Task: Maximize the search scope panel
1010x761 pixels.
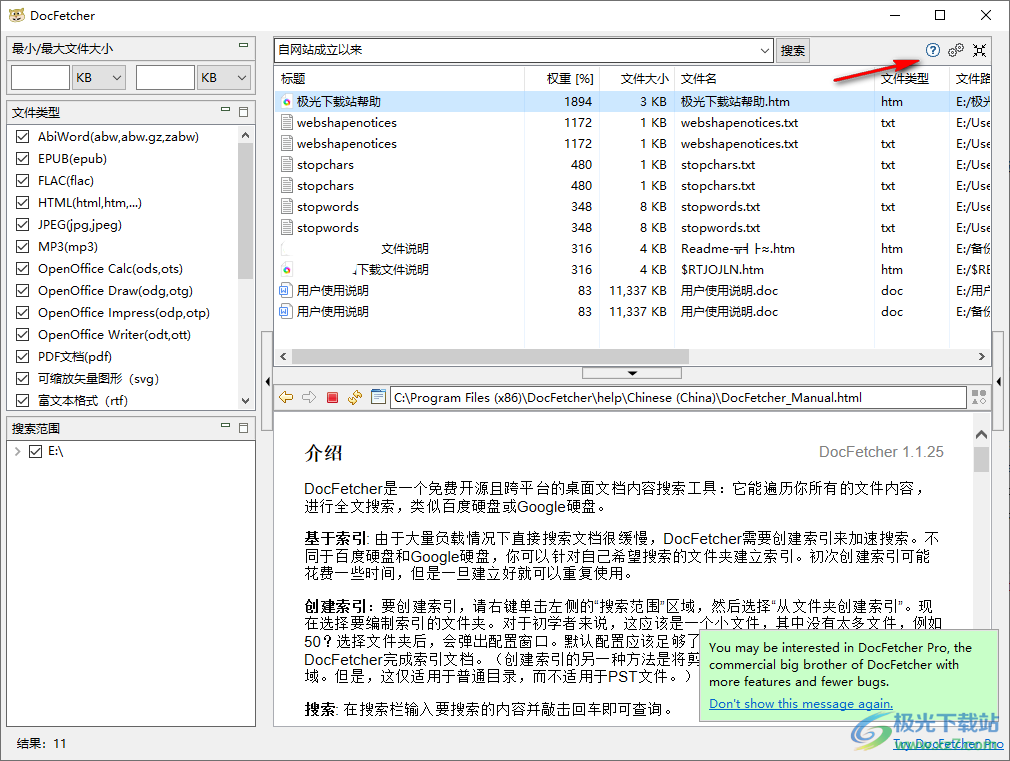Action: tap(243, 427)
